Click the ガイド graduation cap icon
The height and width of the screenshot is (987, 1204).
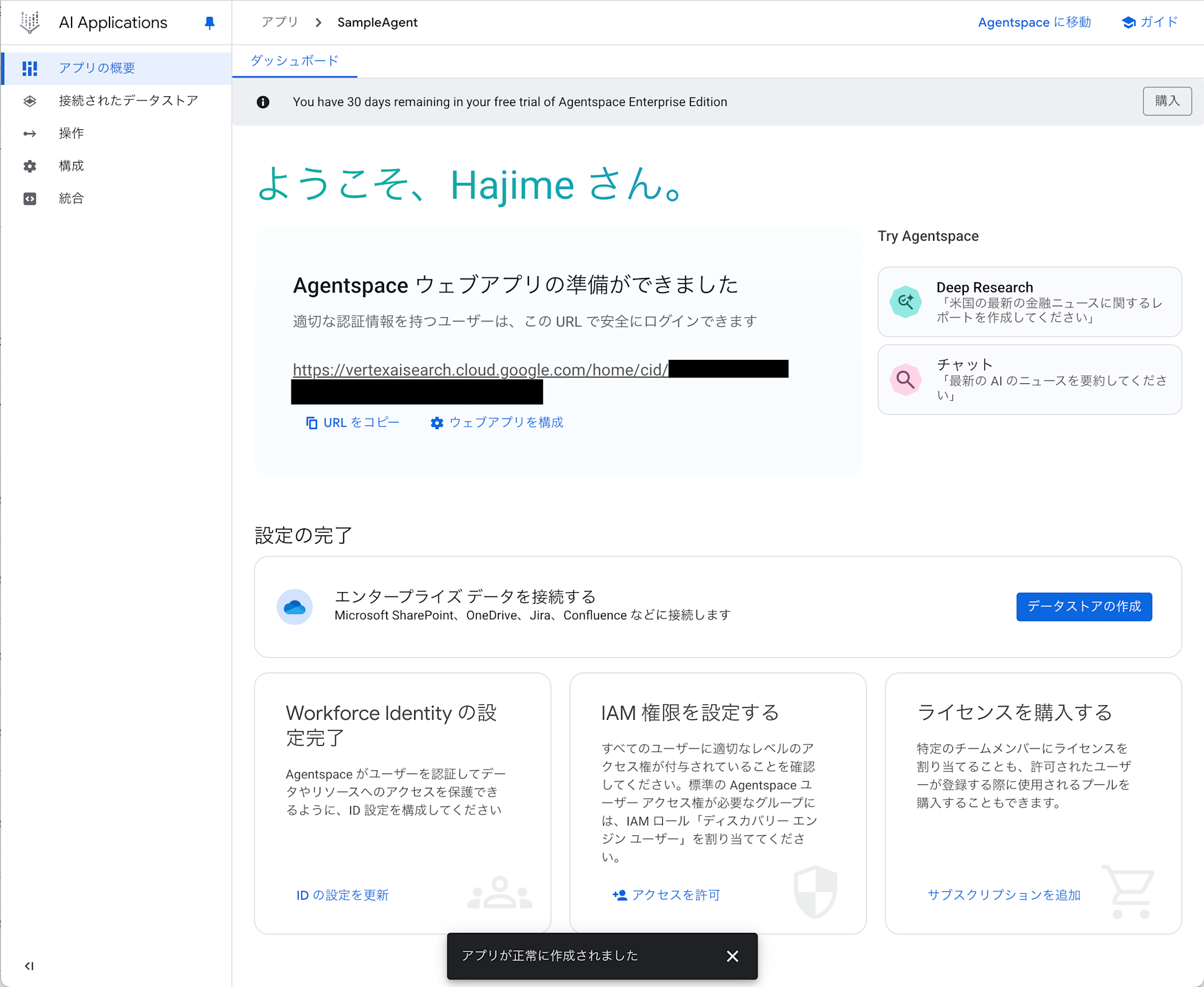[1129, 22]
